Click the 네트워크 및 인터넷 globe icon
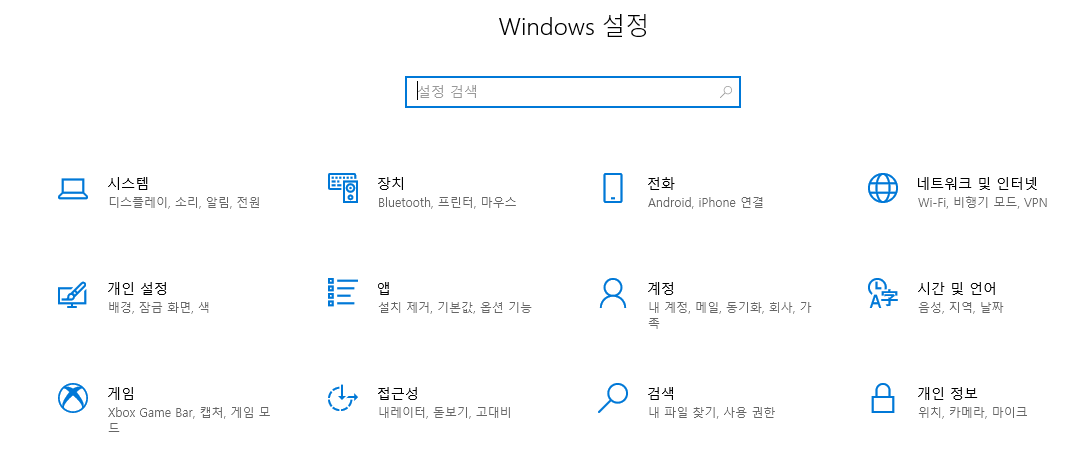The height and width of the screenshot is (450, 1086). [883, 188]
